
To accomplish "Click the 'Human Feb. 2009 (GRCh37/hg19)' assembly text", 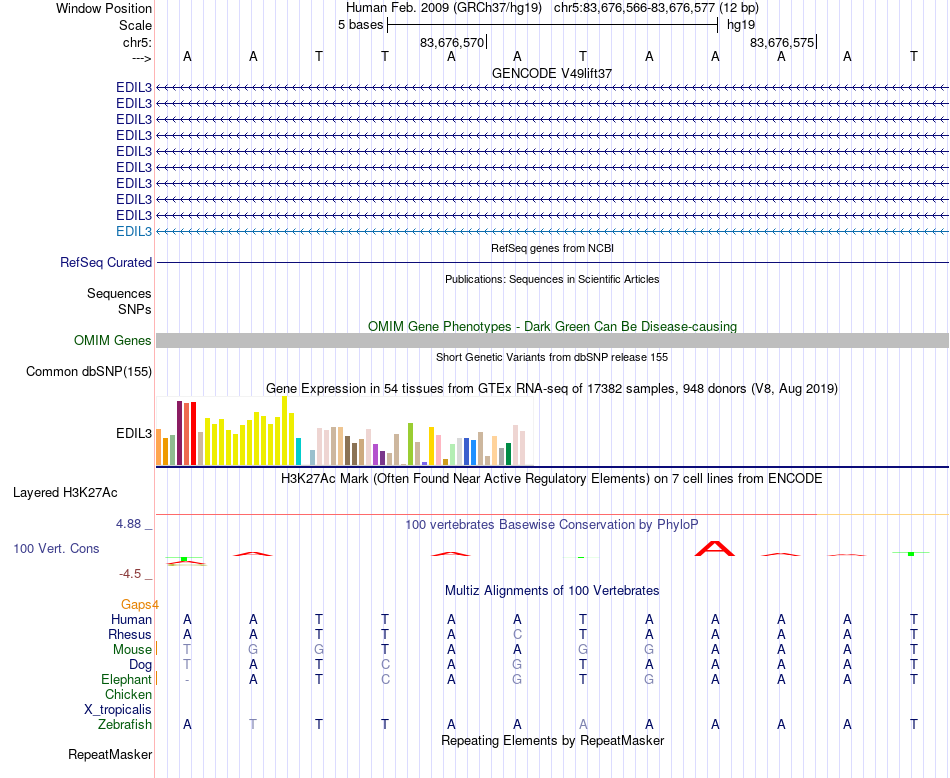I will click(x=443, y=8).
